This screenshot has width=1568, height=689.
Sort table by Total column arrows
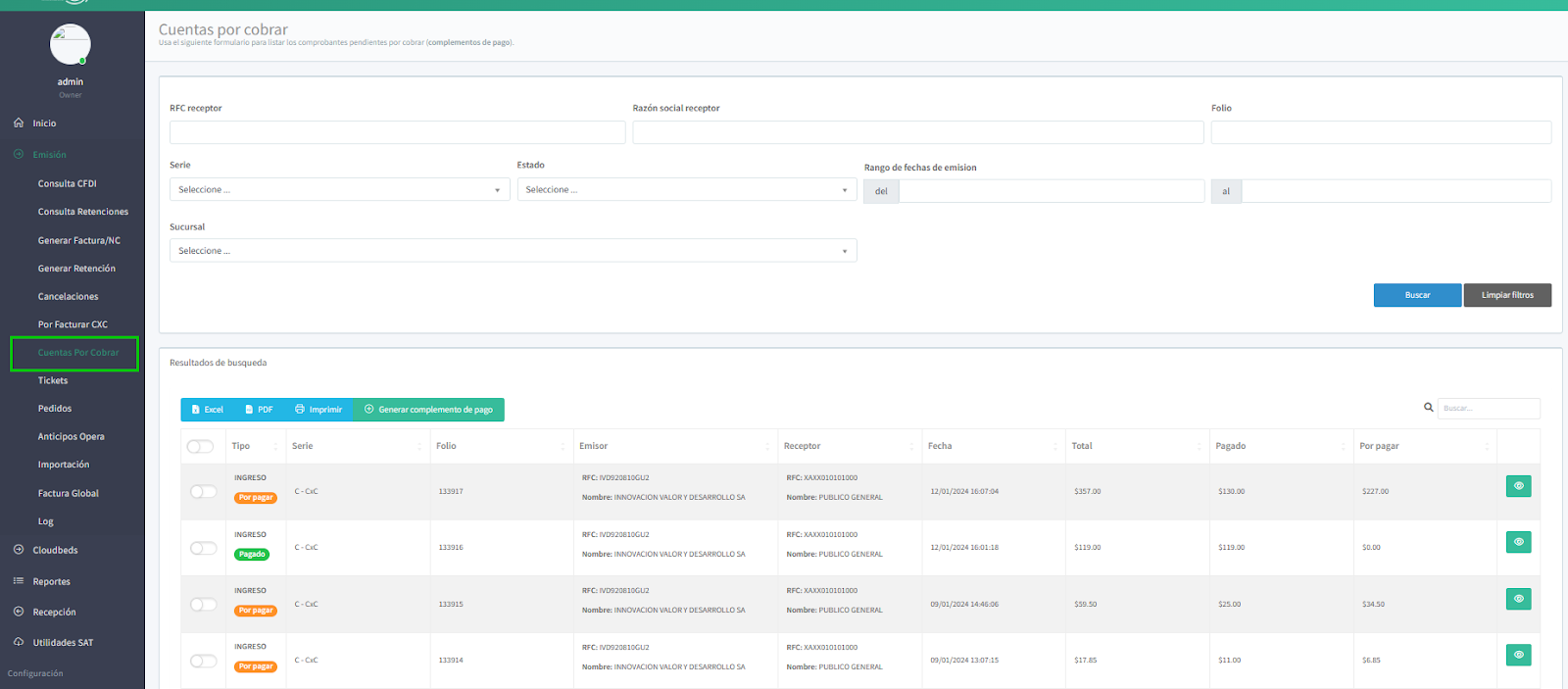(1200, 447)
